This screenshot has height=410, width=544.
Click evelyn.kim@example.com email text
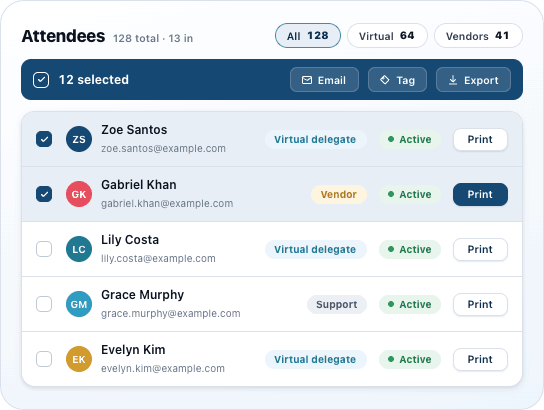(x=163, y=368)
